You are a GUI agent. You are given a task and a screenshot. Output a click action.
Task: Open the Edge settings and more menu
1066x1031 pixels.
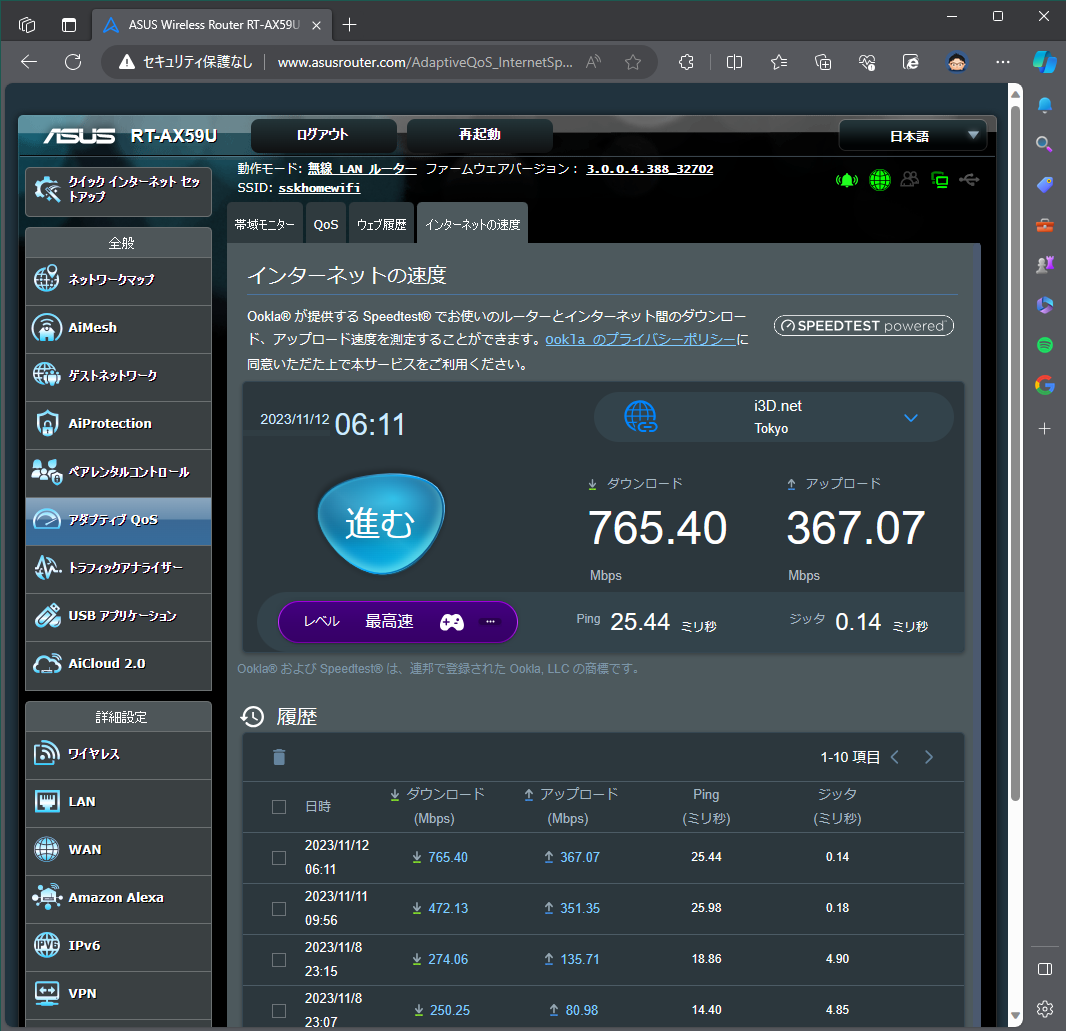1003,63
